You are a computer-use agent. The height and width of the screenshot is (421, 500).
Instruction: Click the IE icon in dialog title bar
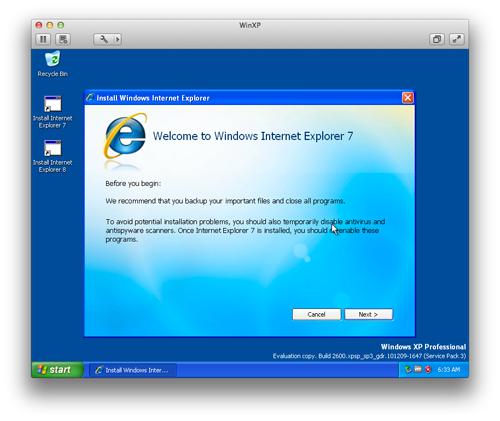(90, 98)
